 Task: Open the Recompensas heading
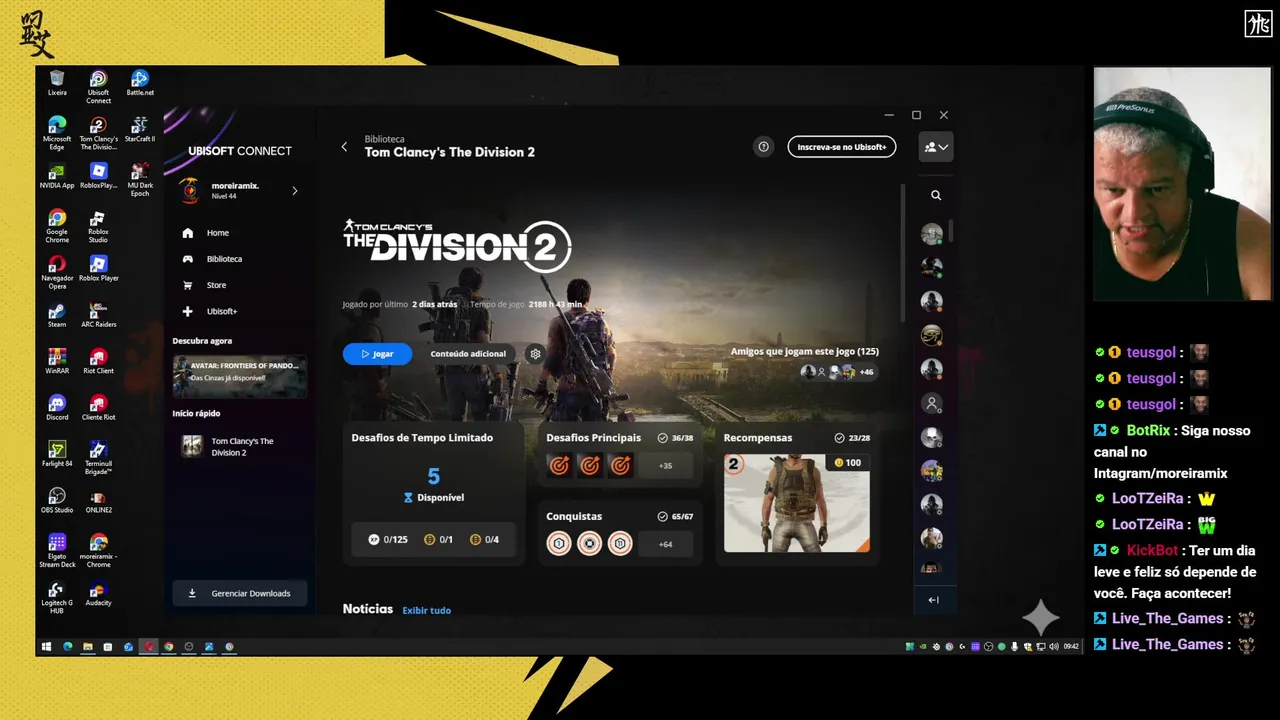coord(758,438)
